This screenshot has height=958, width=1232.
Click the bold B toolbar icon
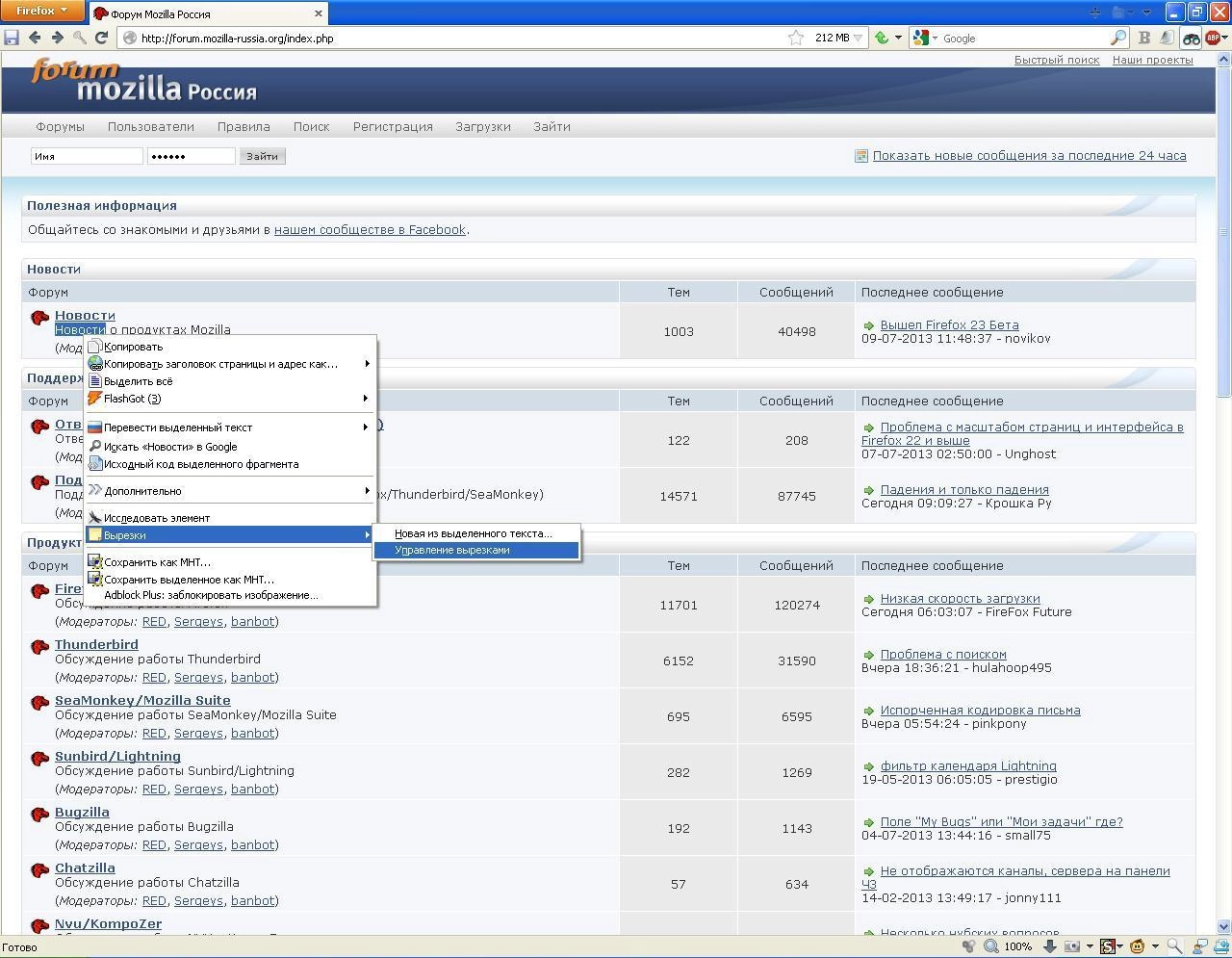(1144, 38)
